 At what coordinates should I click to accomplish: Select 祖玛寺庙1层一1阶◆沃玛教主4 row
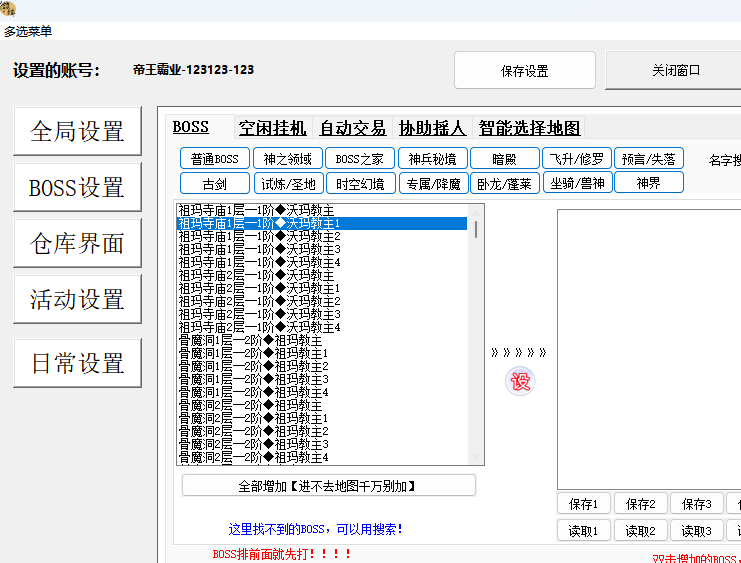click(322, 262)
